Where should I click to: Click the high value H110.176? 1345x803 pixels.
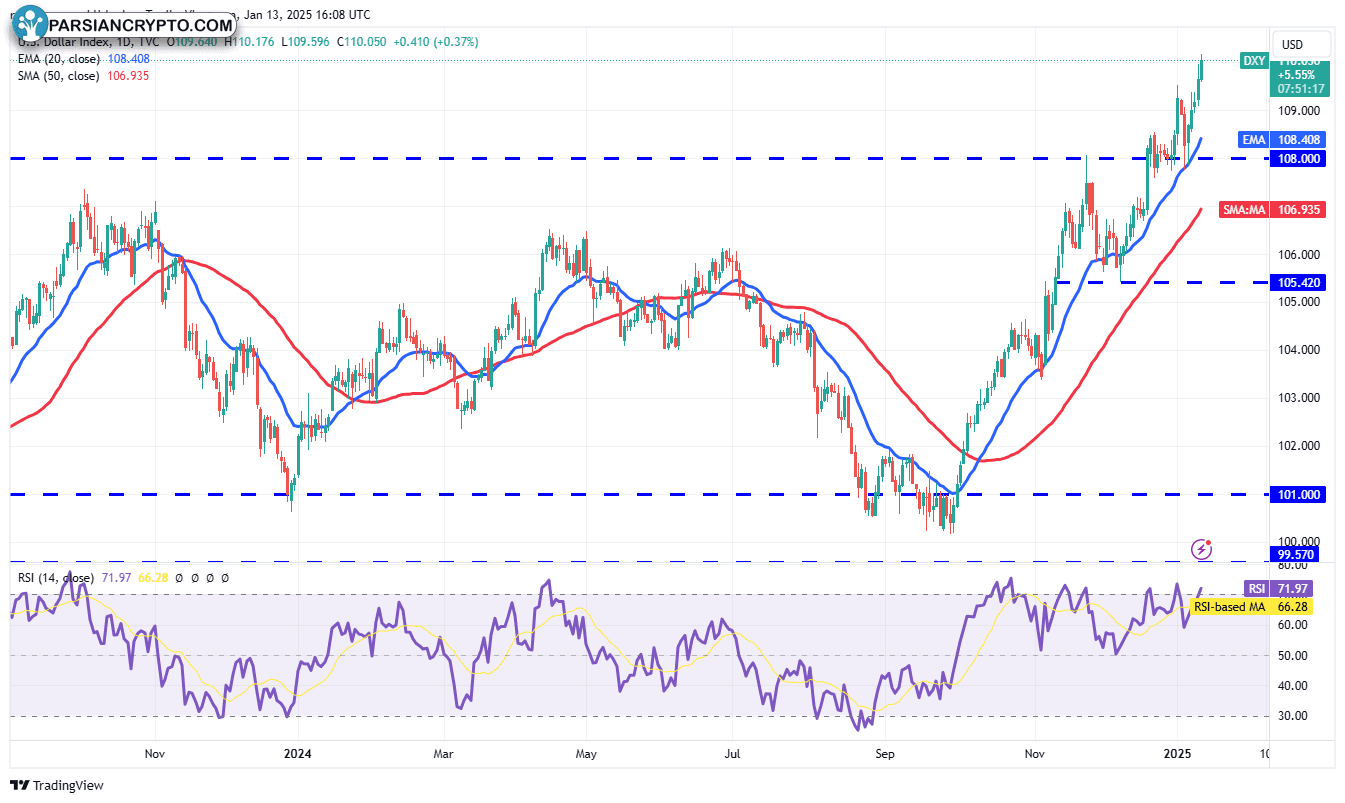click(250, 42)
